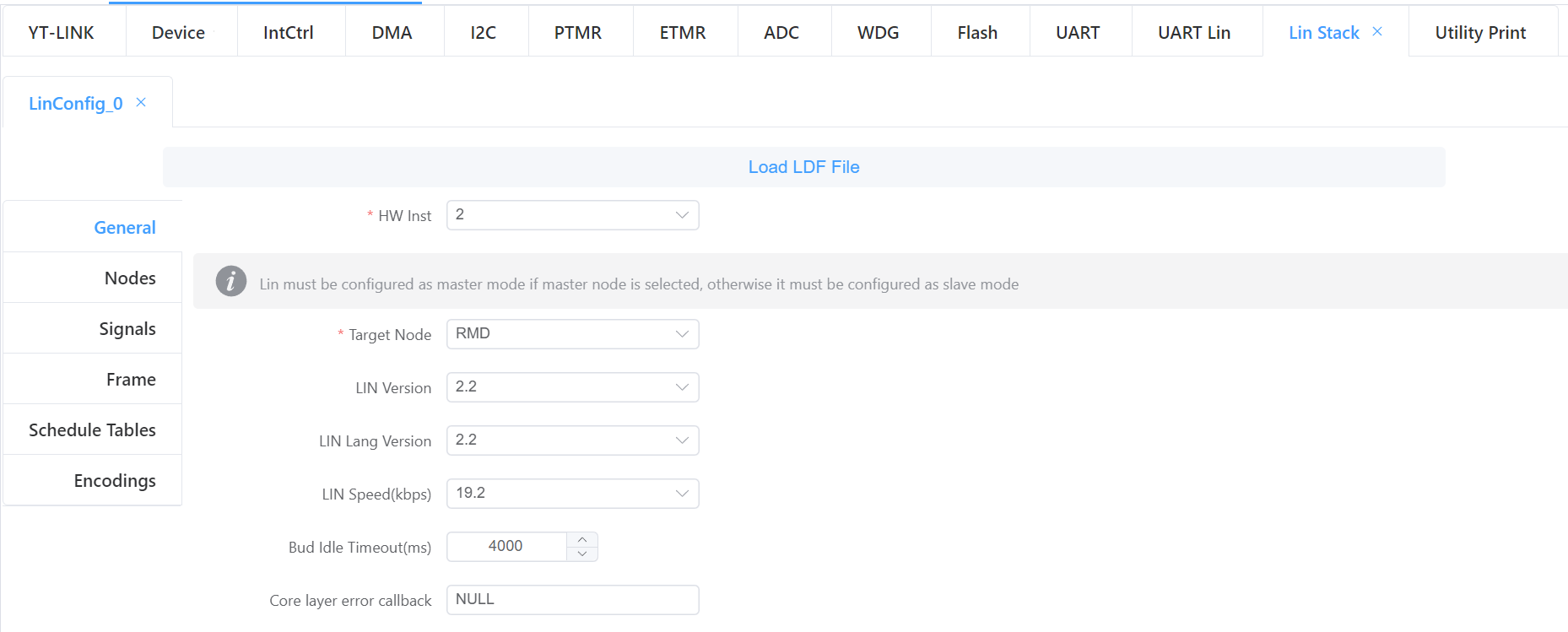Image resolution: width=1568 pixels, height=632 pixels.
Task: Go to the Utility Print tab
Action: pyautogui.click(x=1479, y=33)
